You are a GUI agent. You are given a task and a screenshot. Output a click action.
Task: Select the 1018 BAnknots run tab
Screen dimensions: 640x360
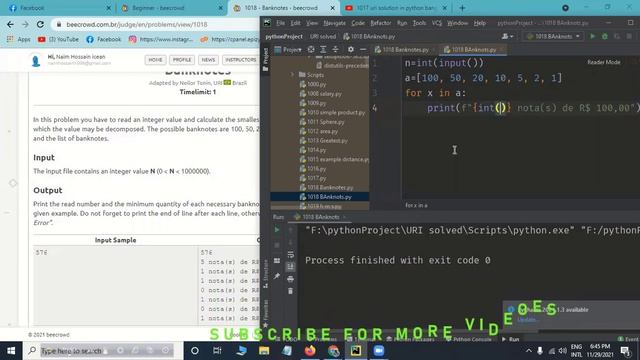pos(320,217)
